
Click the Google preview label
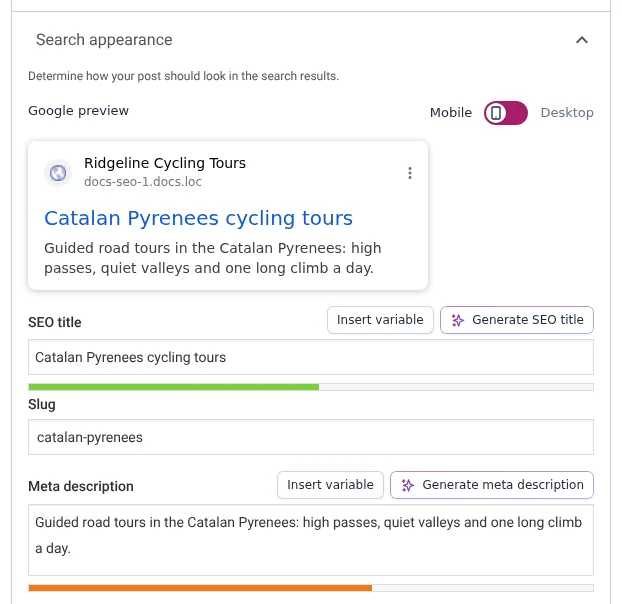(79, 111)
